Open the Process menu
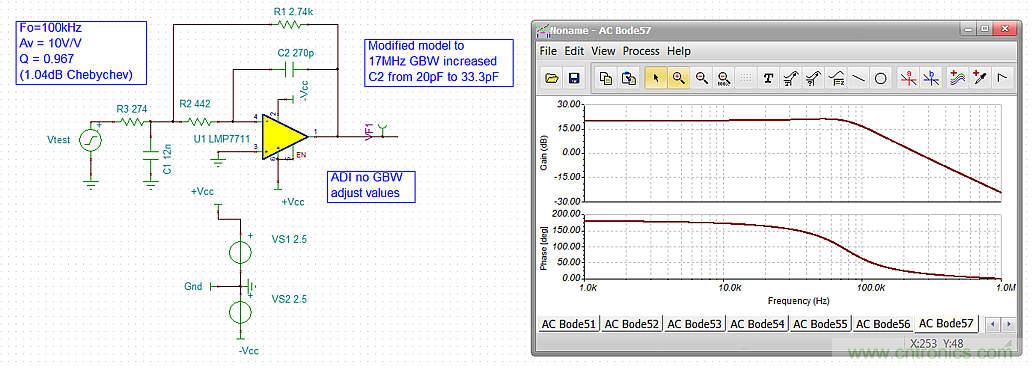 (x=641, y=51)
